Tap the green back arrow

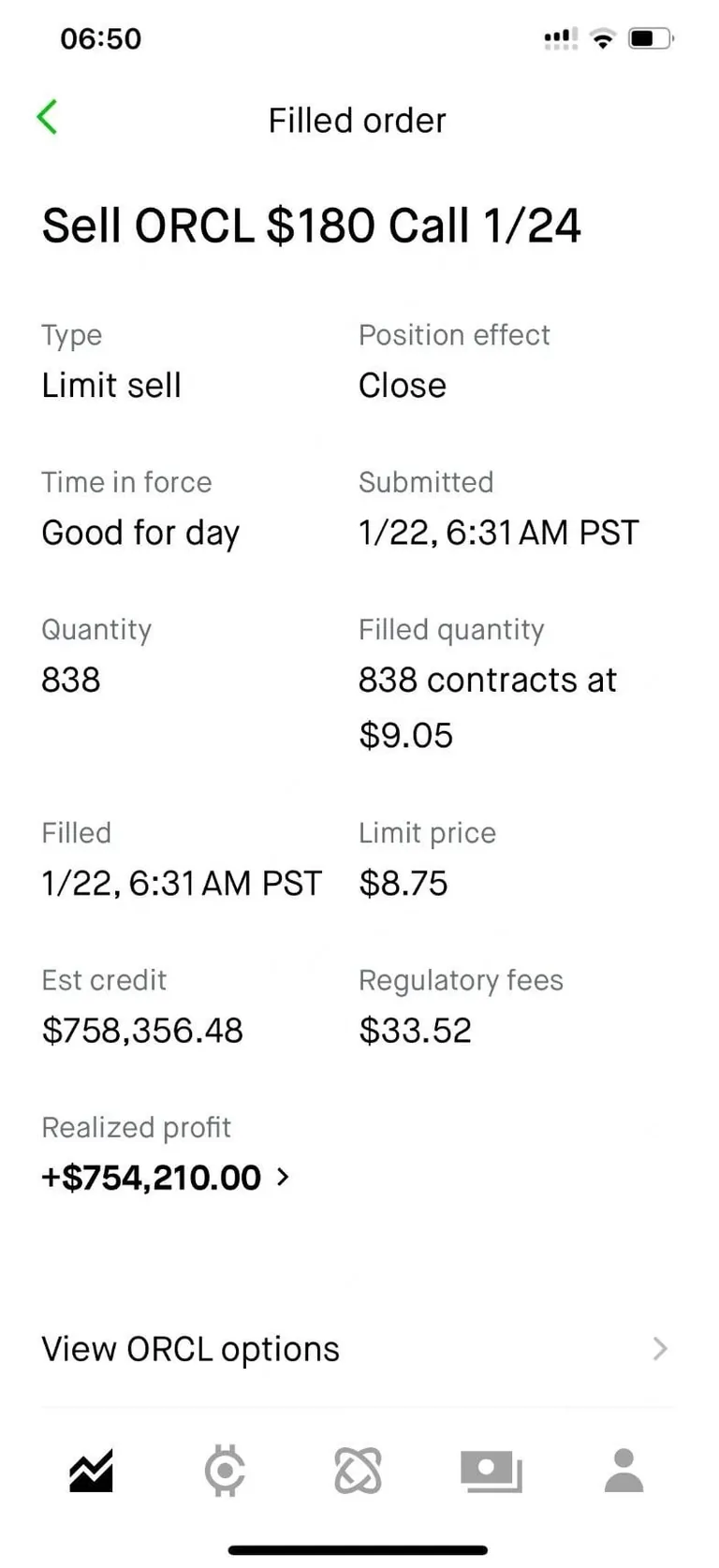[x=48, y=118]
